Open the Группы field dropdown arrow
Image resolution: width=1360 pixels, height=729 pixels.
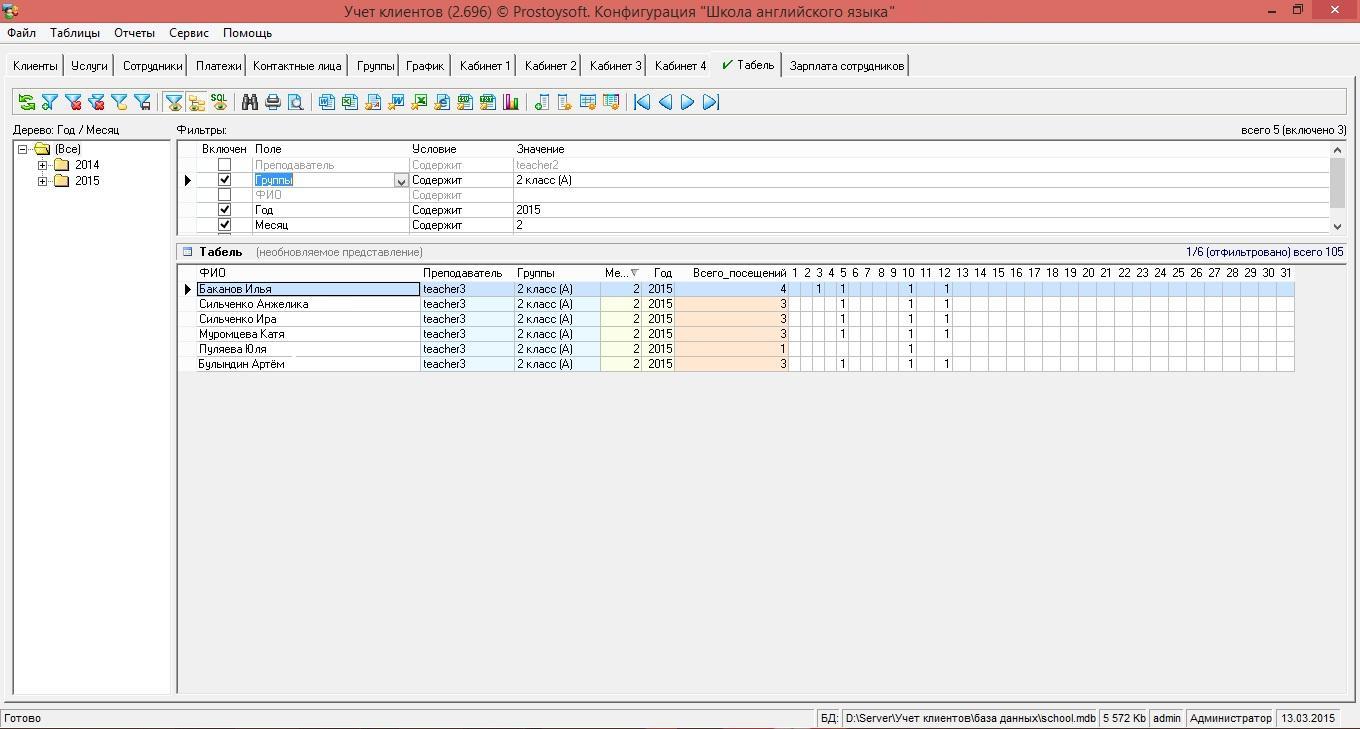tap(401, 181)
